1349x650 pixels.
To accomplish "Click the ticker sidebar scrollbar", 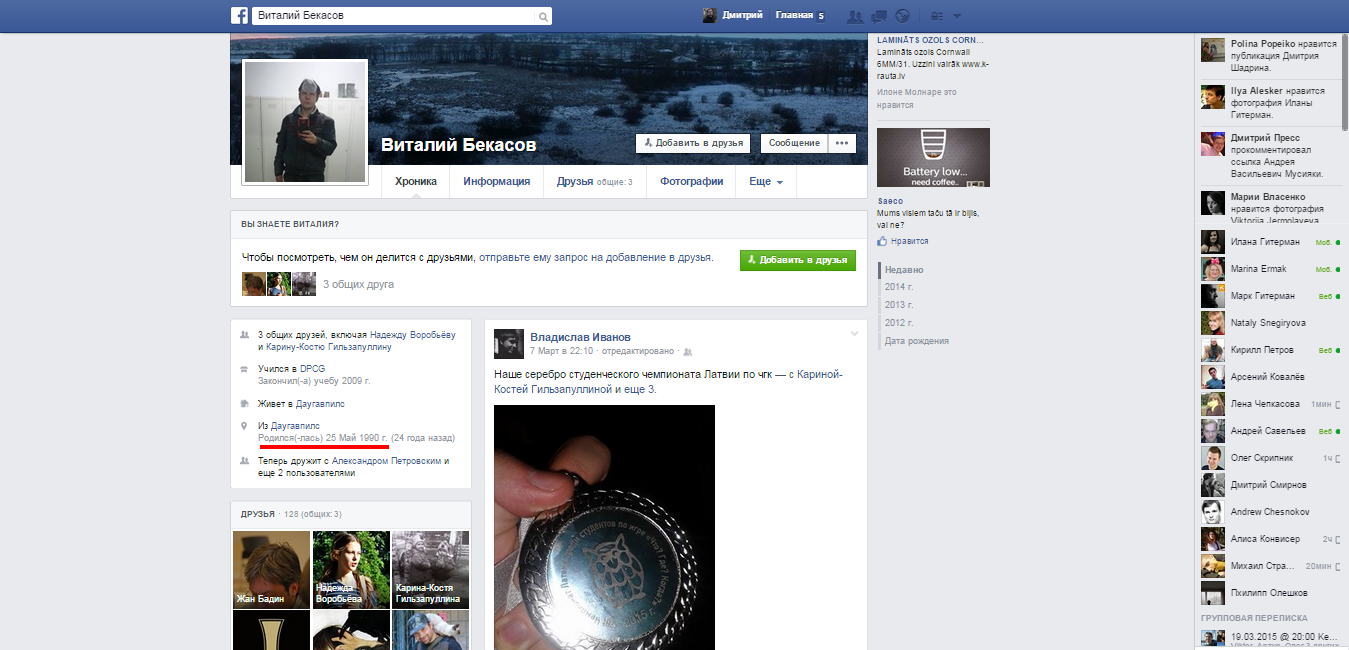I will click(x=1345, y=82).
